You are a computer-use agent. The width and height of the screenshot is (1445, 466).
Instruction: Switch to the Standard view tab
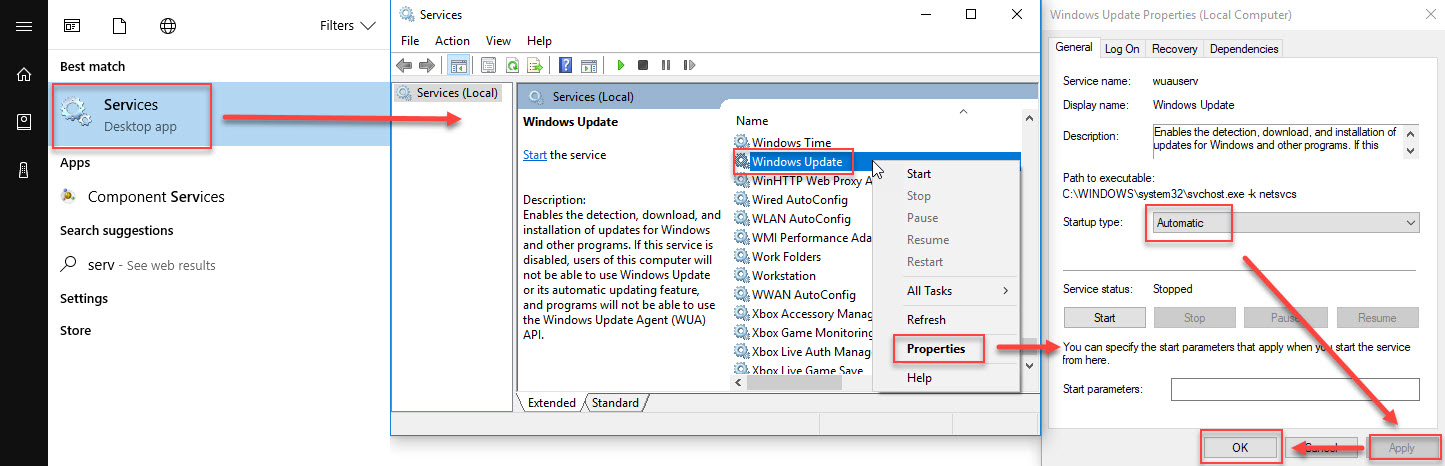615,403
